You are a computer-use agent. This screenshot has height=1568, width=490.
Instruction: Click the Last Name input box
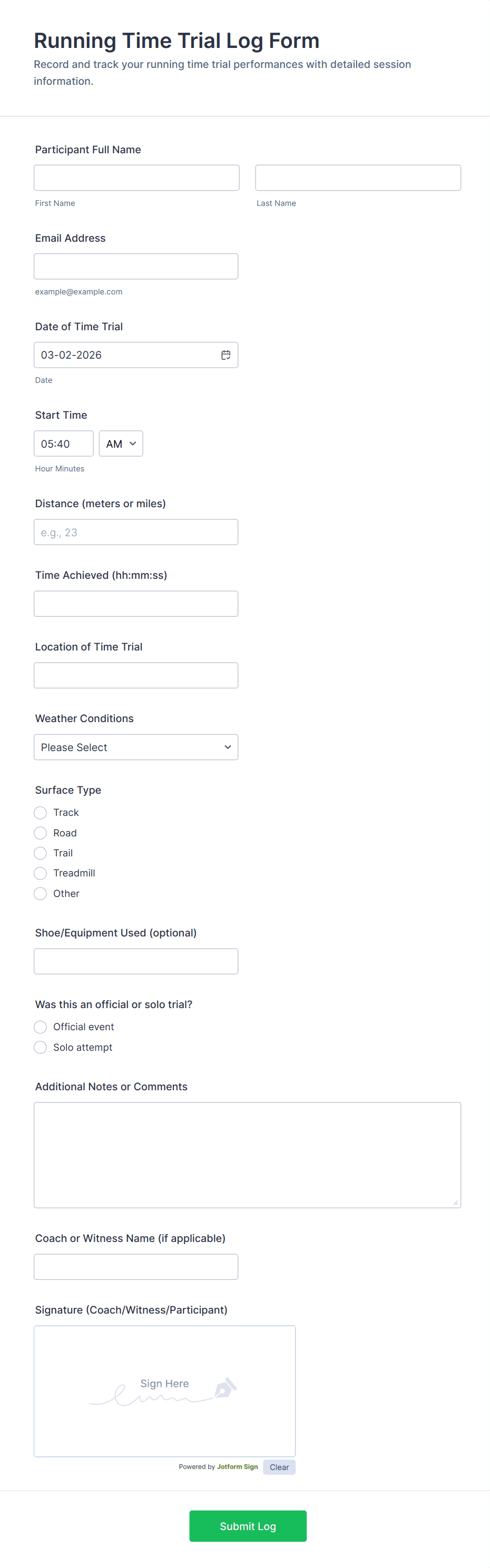point(358,177)
